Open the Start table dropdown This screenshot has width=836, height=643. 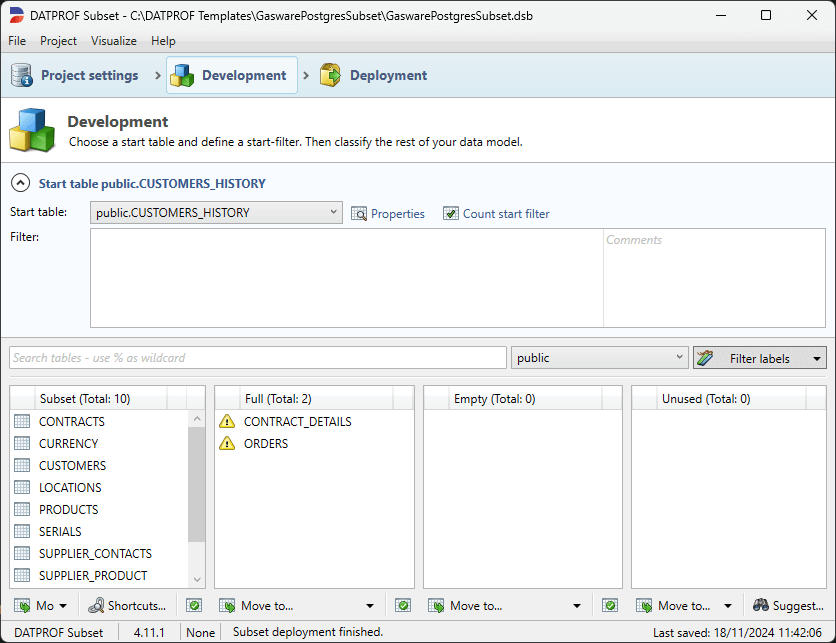pos(334,213)
